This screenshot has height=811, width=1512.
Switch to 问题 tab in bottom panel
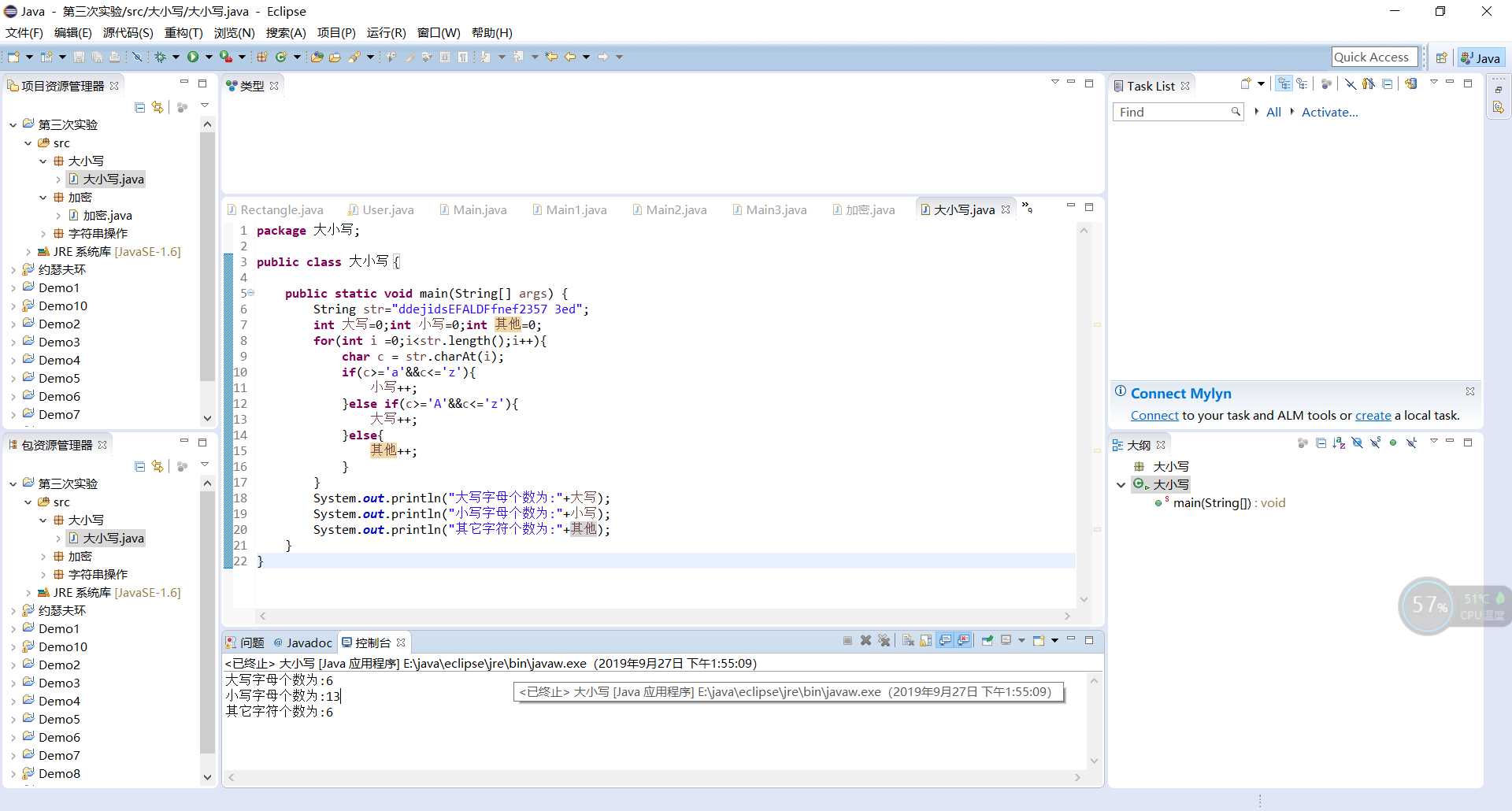click(245, 643)
